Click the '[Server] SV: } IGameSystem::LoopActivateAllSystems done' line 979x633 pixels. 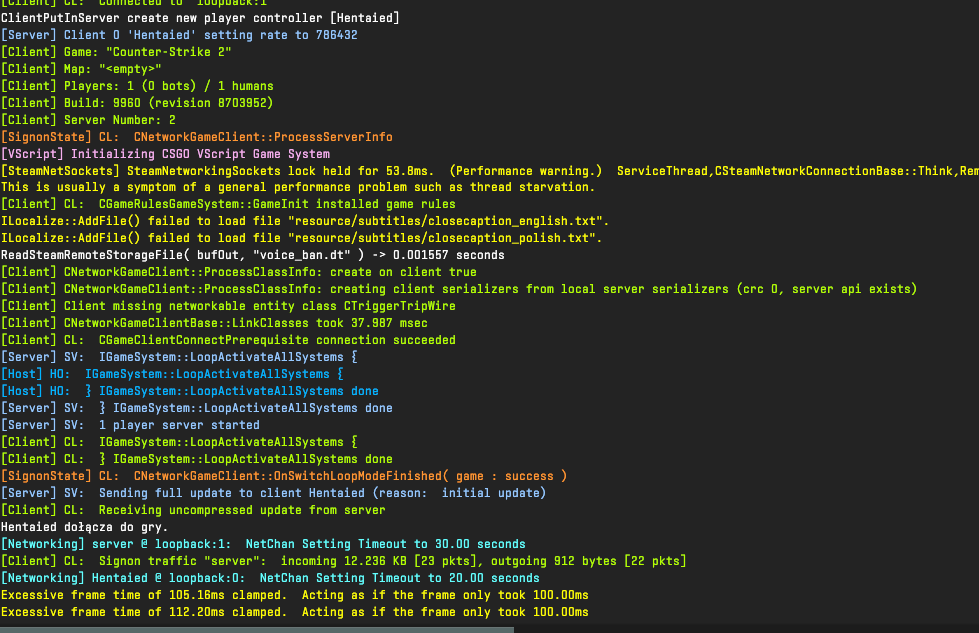click(197, 408)
